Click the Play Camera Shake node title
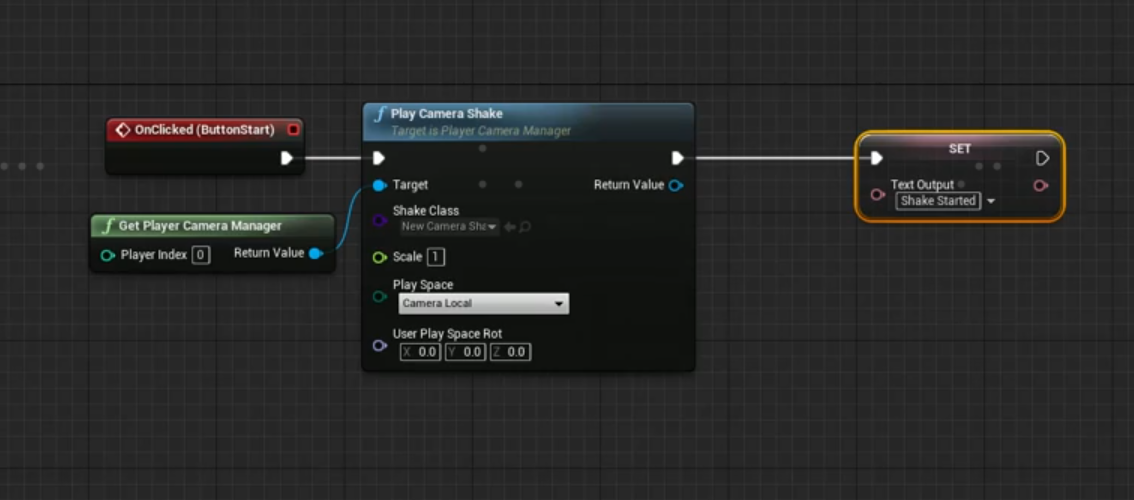This screenshot has height=500, width=1134. 447,114
